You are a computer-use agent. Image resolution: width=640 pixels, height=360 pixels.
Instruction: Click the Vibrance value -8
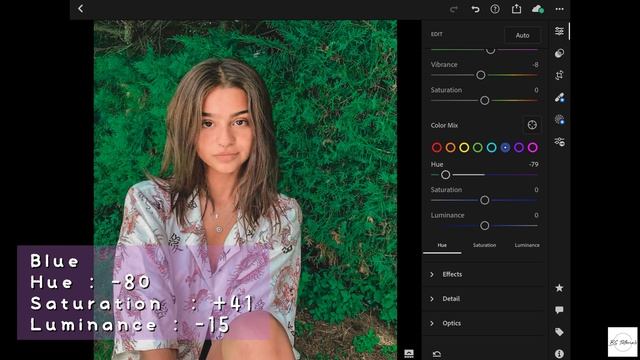click(535, 64)
